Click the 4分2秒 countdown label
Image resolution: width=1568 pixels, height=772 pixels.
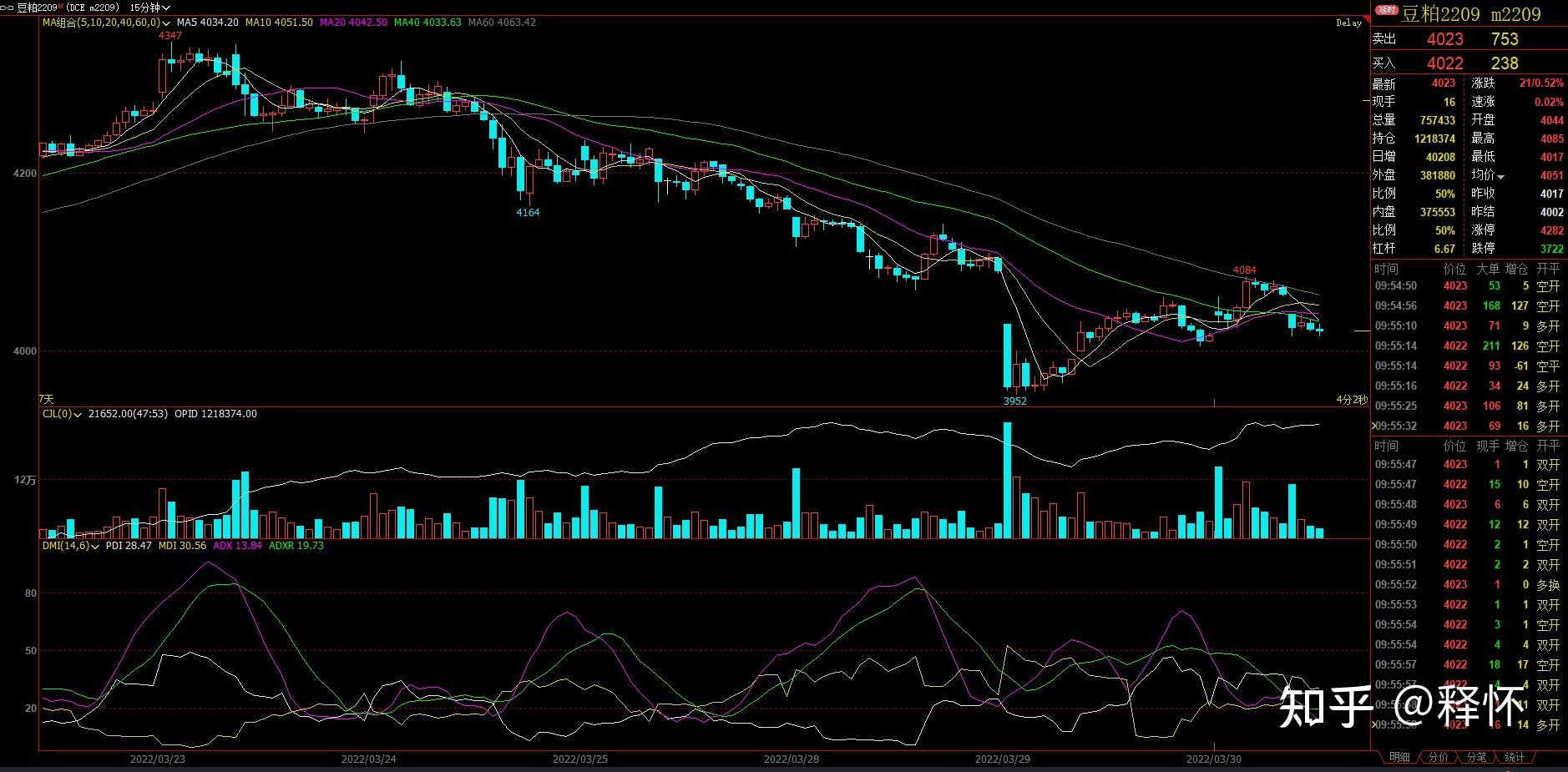pyautogui.click(x=1351, y=401)
